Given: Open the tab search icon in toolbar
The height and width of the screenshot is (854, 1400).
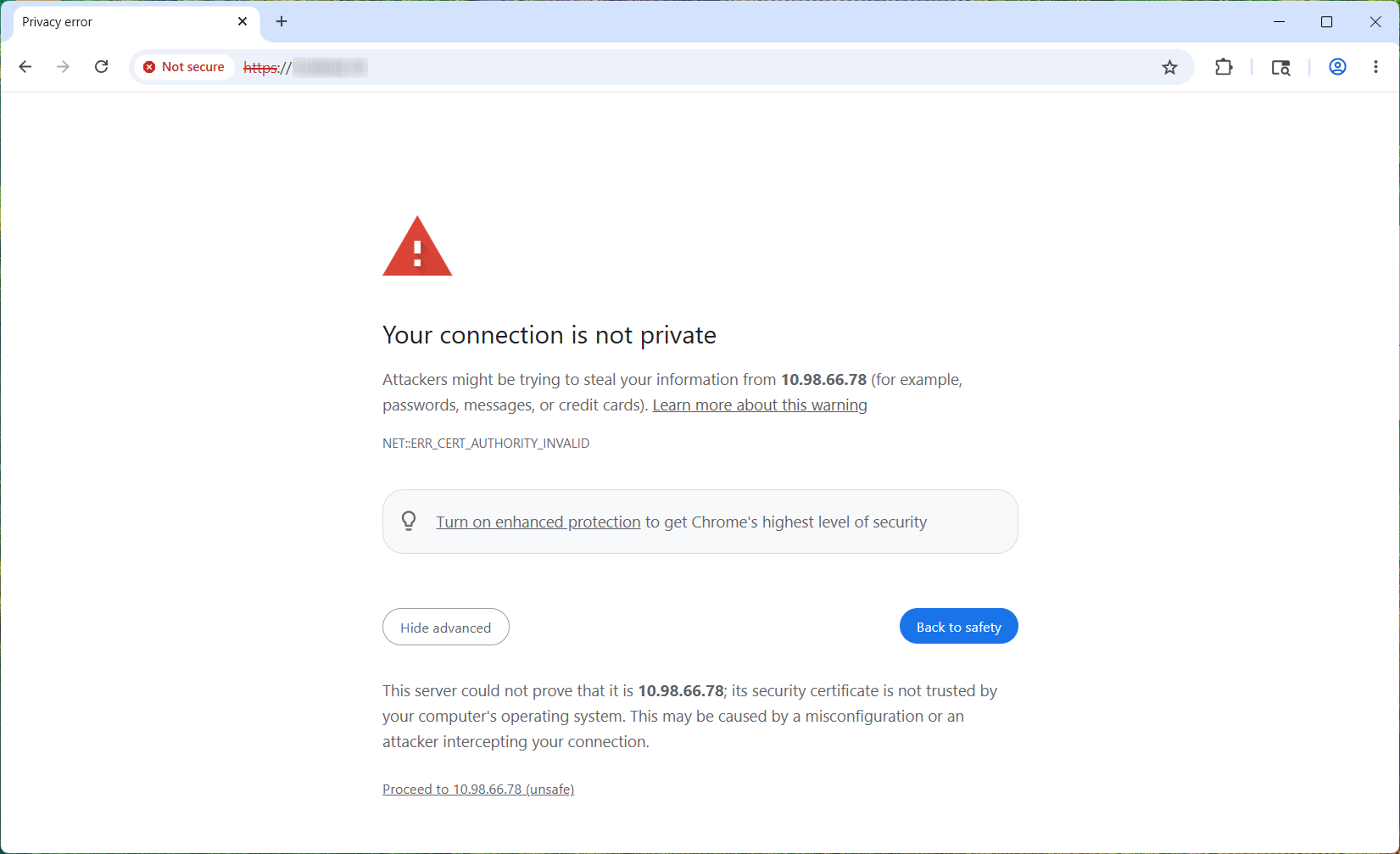Looking at the screenshot, I should click(1280, 67).
